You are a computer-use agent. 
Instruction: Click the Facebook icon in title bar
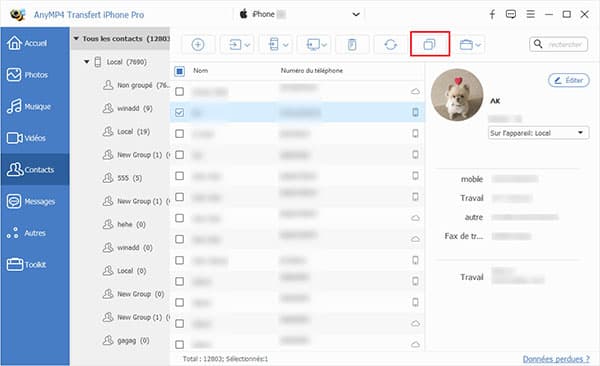click(x=492, y=15)
